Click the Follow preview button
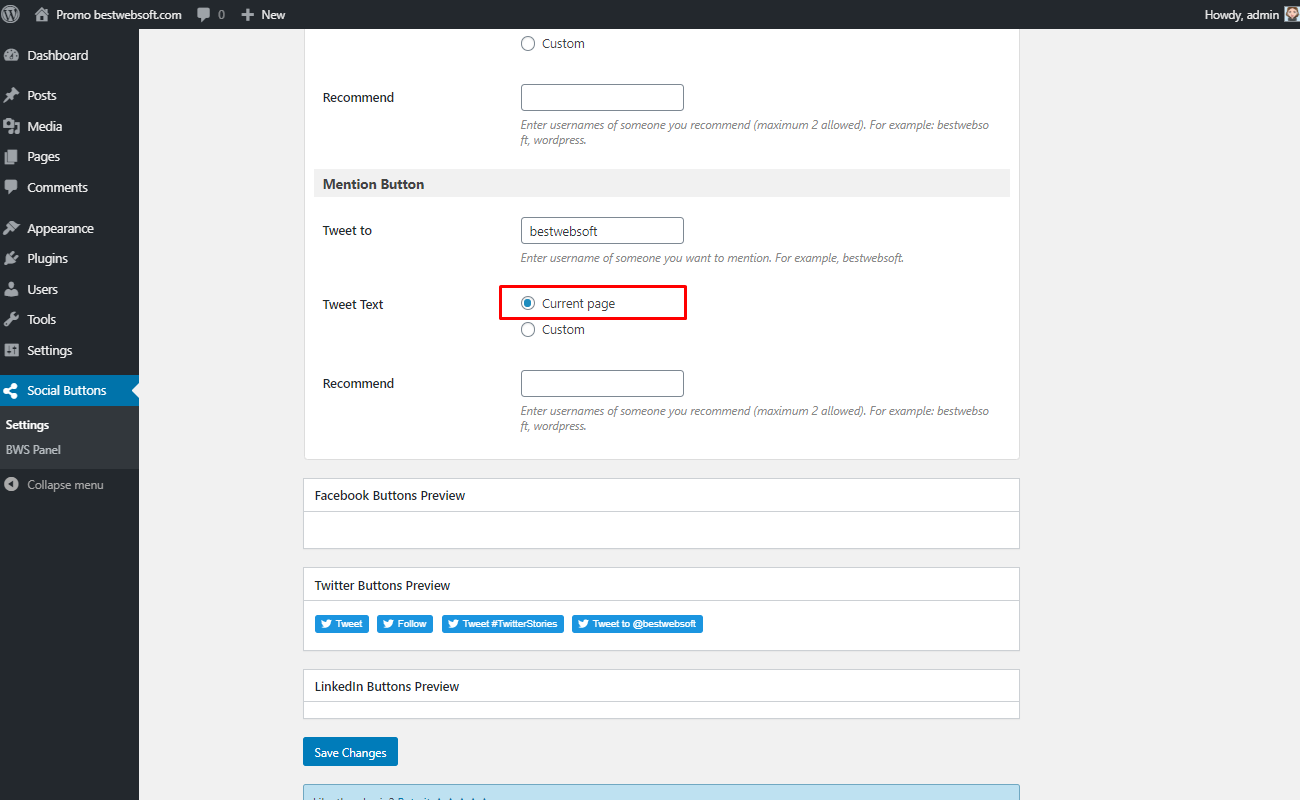 (405, 623)
